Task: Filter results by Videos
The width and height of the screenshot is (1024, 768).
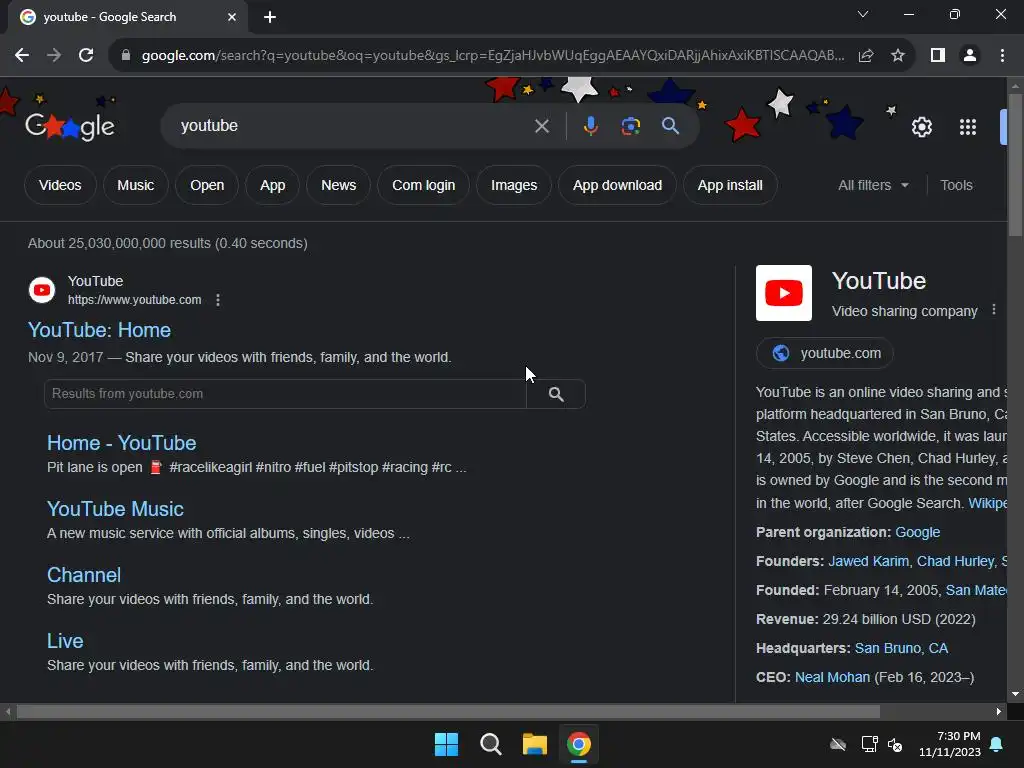Action: click(x=60, y=185)
